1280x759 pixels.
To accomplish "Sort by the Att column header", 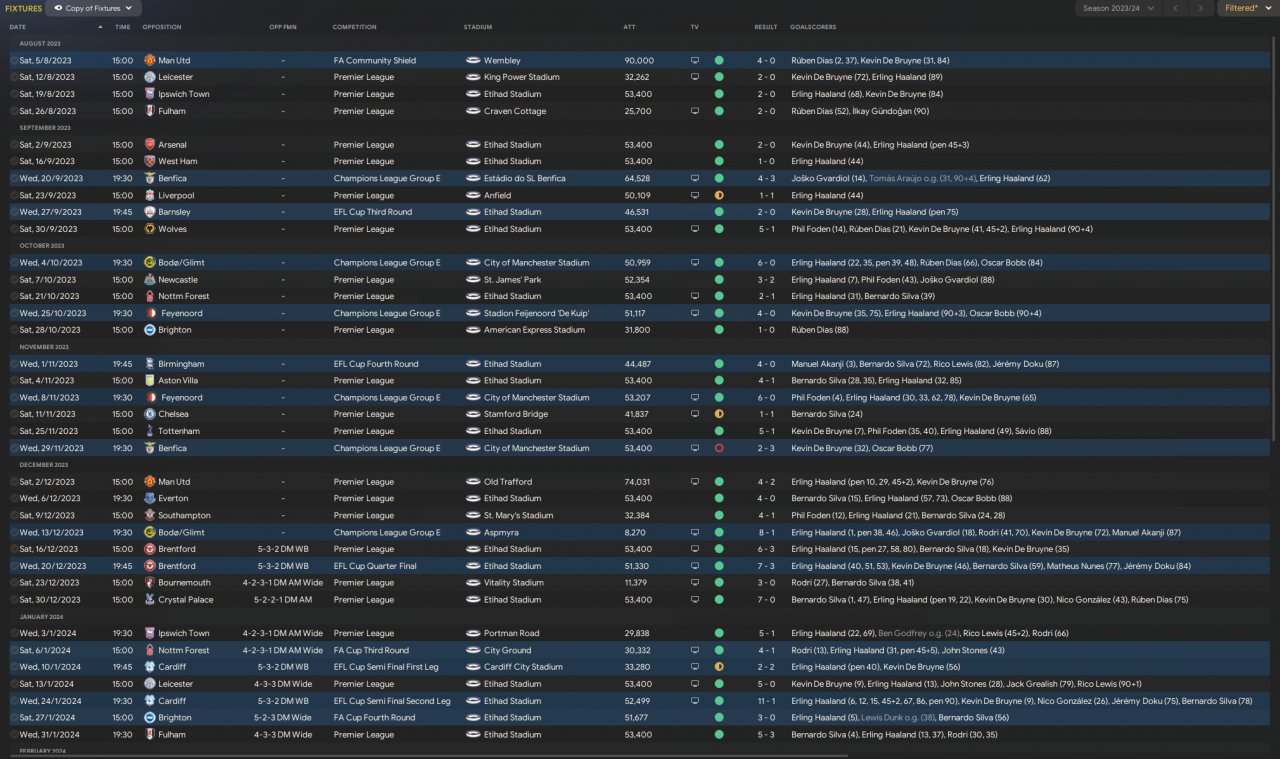I will tap(629, 27).
